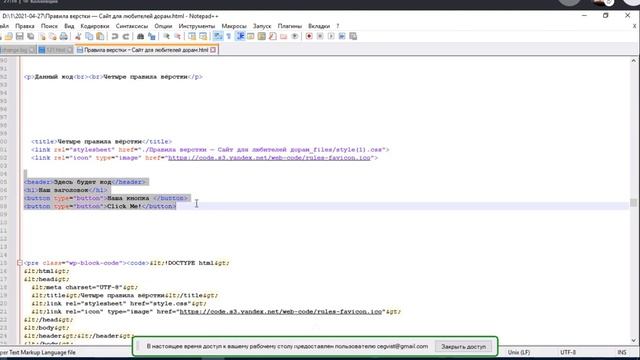The image size is (640, 360).
Task: Toggle word wrap toolbar button
Action: 218,36
